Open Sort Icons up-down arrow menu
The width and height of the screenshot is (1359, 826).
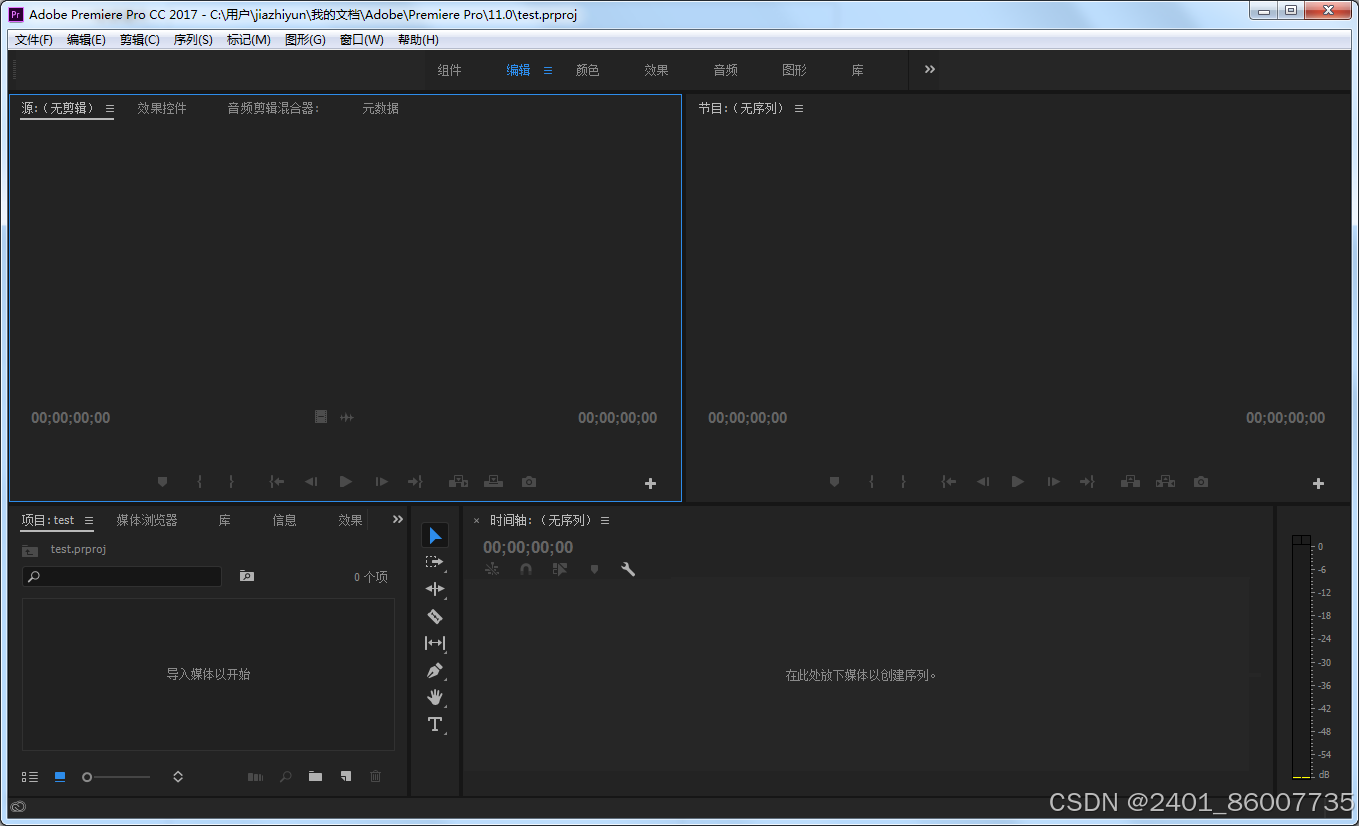tap(178, 777)
